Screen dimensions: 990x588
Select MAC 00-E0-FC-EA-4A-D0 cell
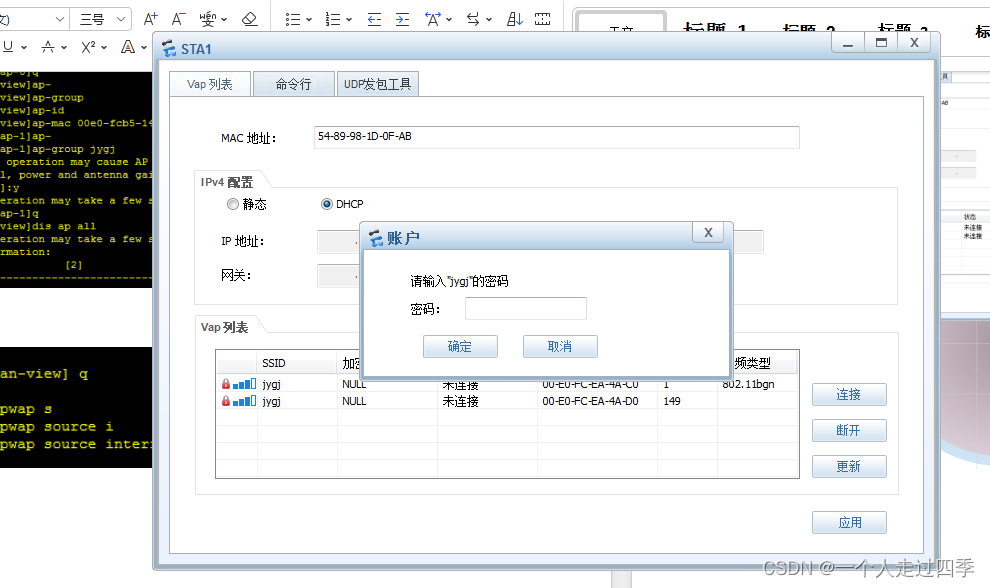click(x=597, y=401)
